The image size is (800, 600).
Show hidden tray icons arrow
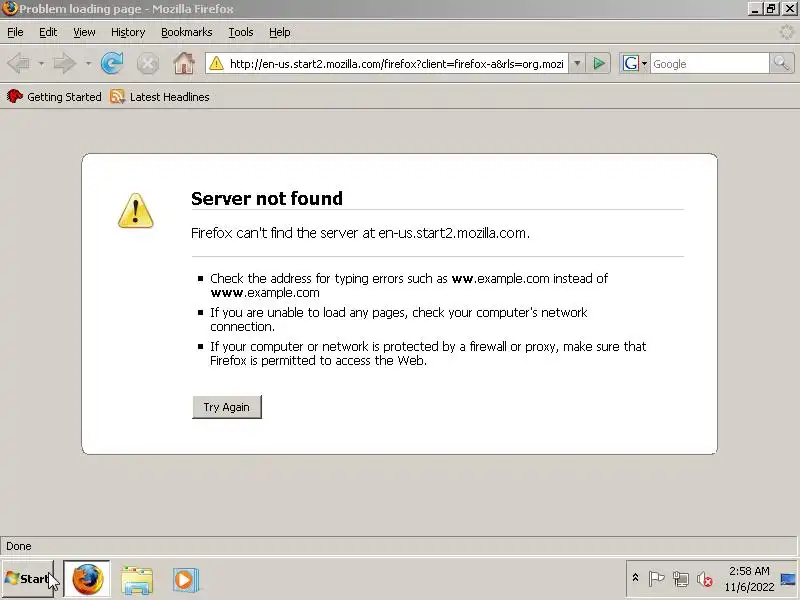pyautogui.click(x=635, y=578)
